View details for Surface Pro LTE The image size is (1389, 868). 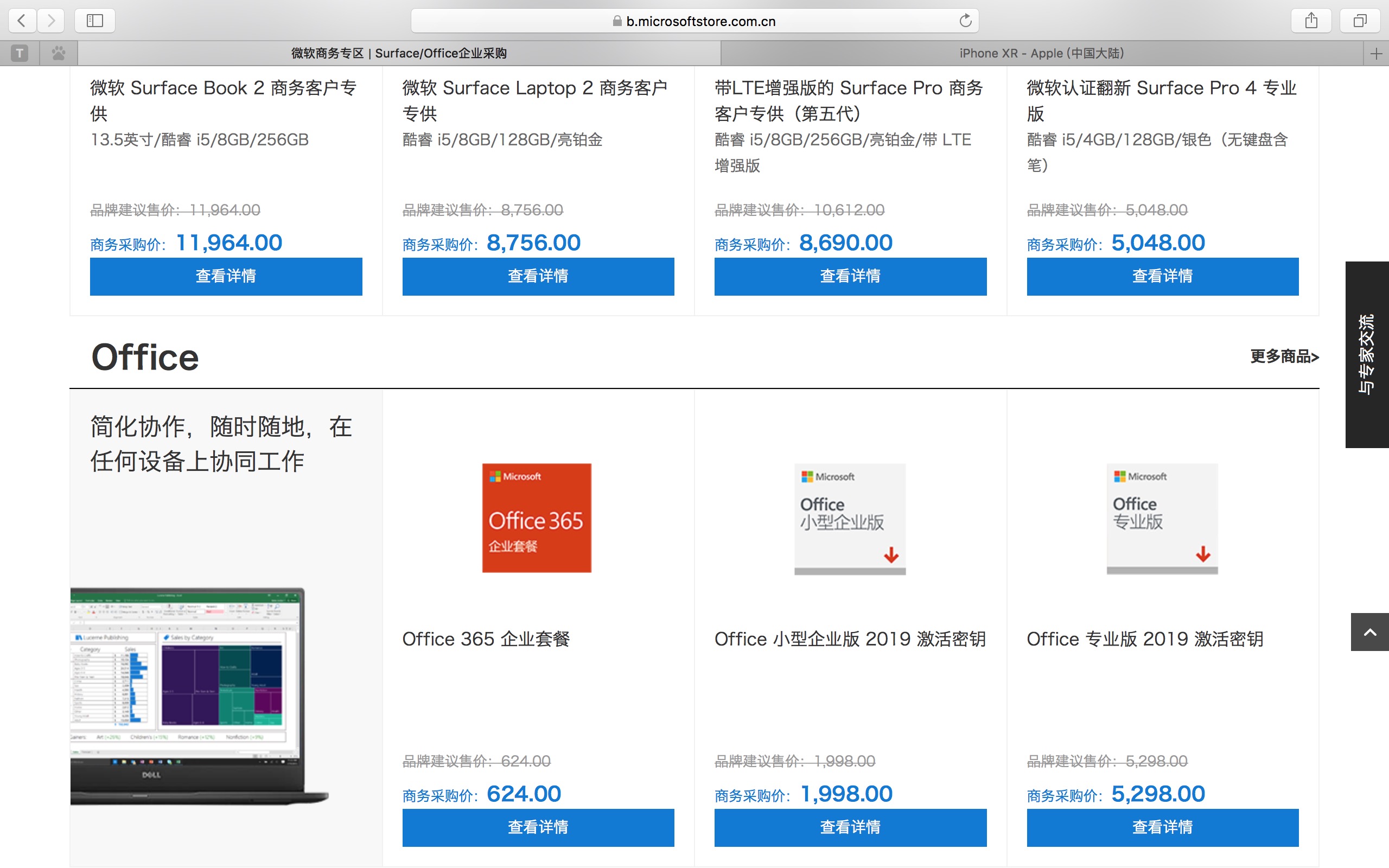pos(851,276)
